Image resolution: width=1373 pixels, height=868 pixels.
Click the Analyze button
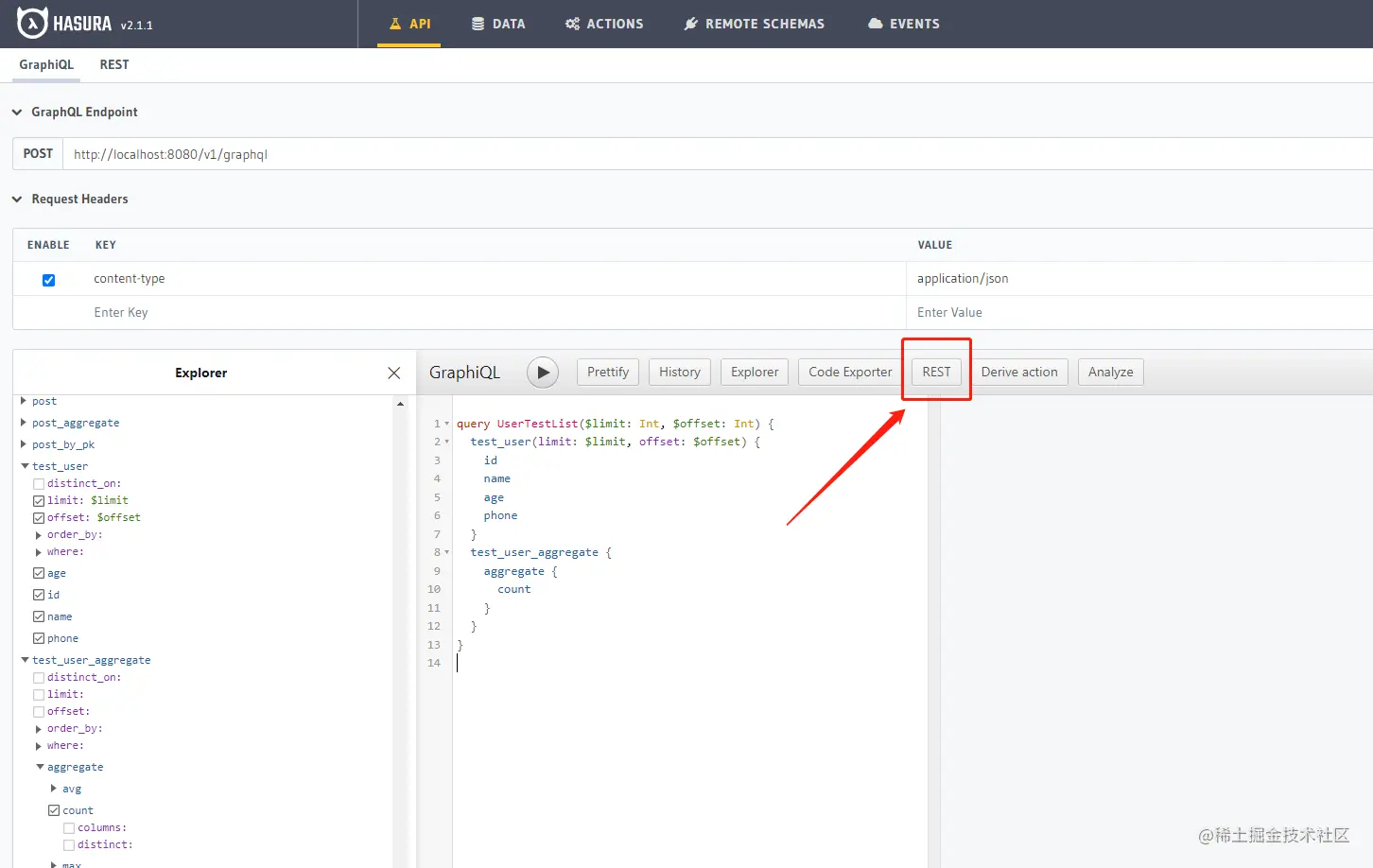coord(1111,373)
